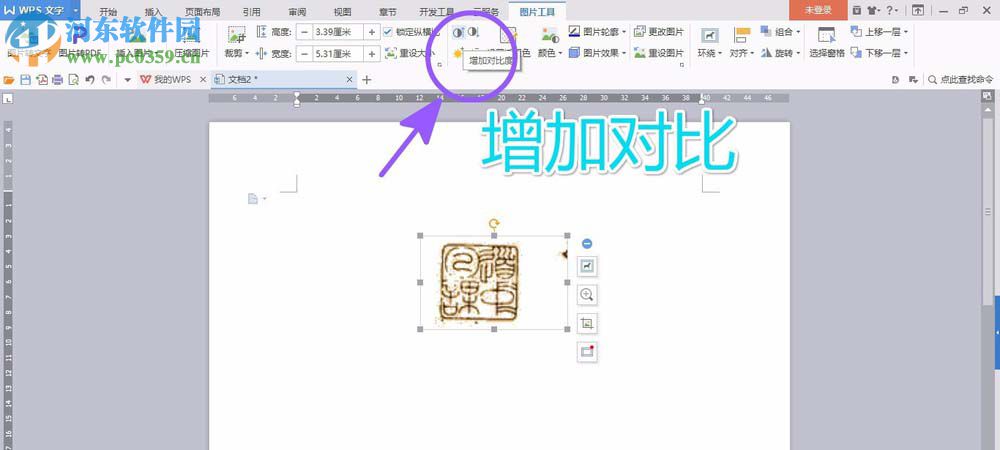
Task: Expand the 裁剪 crop dropdown arrow
Action: pos(247,54)
